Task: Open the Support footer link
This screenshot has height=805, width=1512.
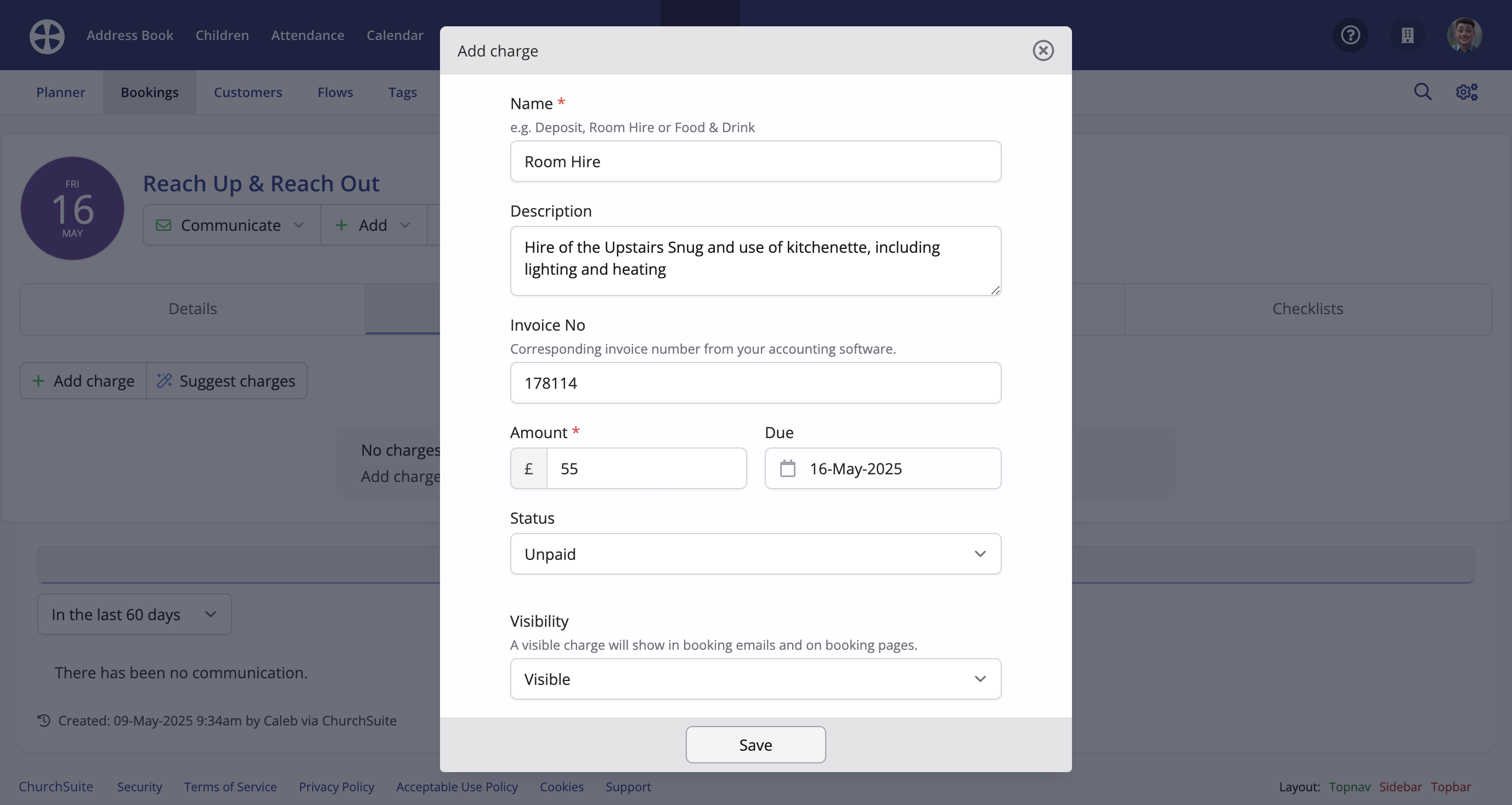Action: coord(628,786)
